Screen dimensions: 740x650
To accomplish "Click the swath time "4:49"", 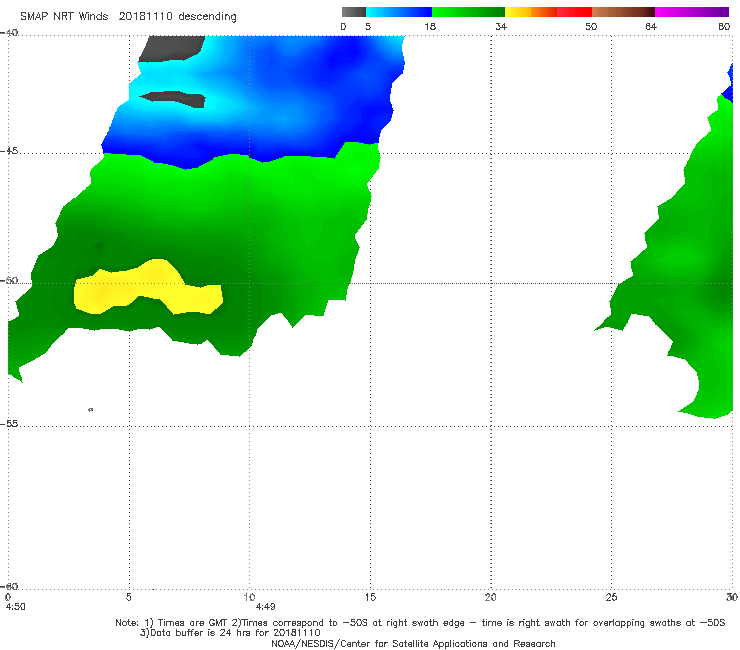I will coord(265,607).
